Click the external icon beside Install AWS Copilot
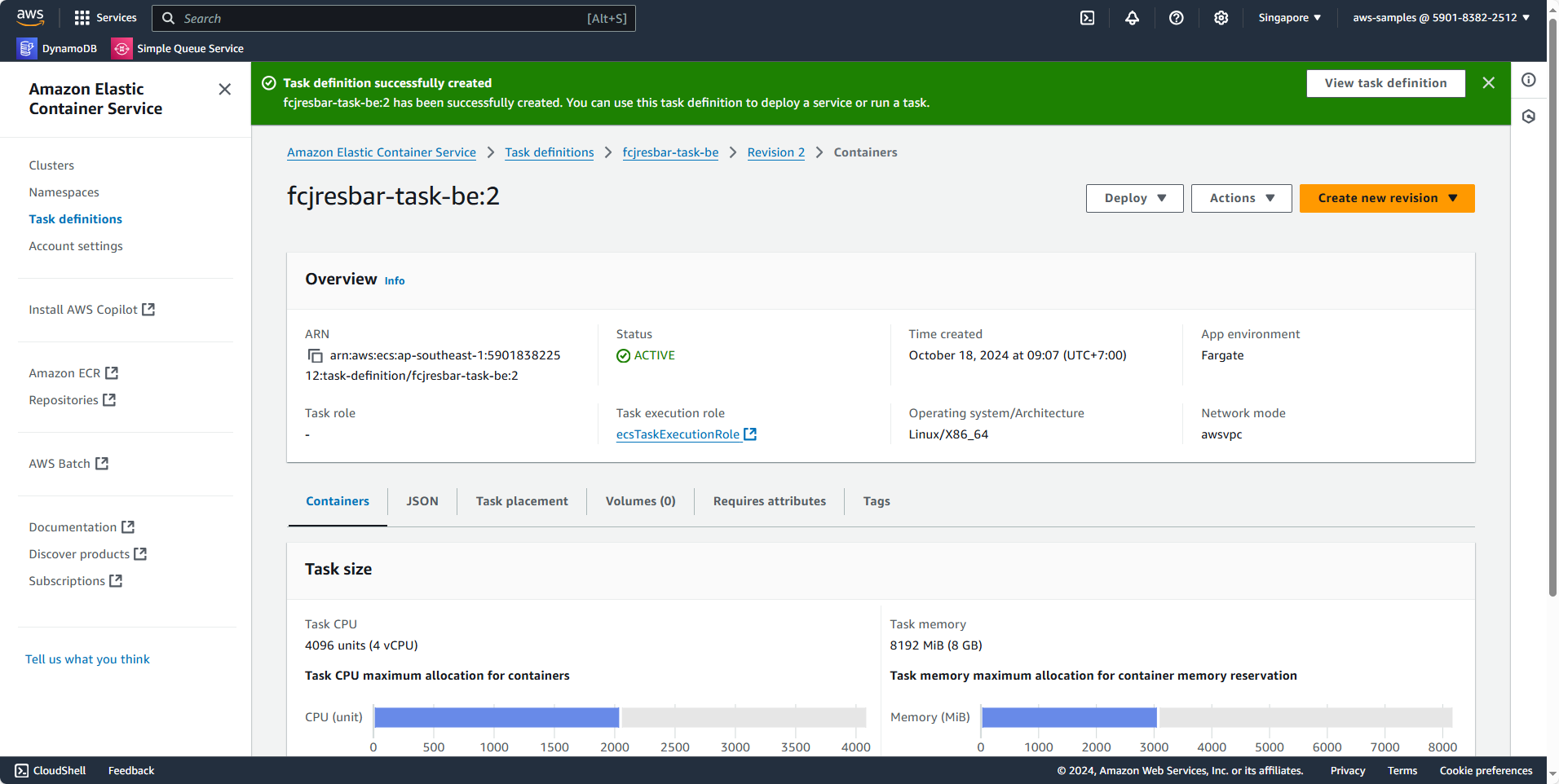Screen dimensions: 1559x784 148,310
